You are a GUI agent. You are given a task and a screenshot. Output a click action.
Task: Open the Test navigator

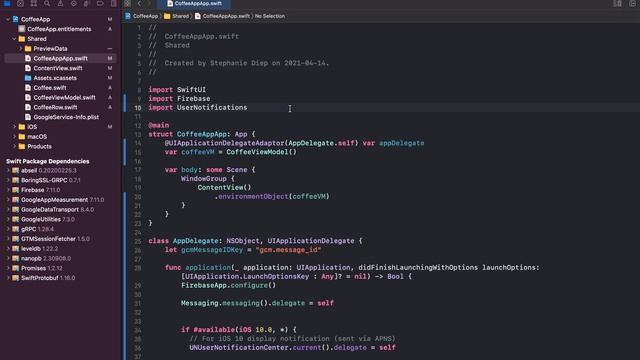click(x=73, y=3)
